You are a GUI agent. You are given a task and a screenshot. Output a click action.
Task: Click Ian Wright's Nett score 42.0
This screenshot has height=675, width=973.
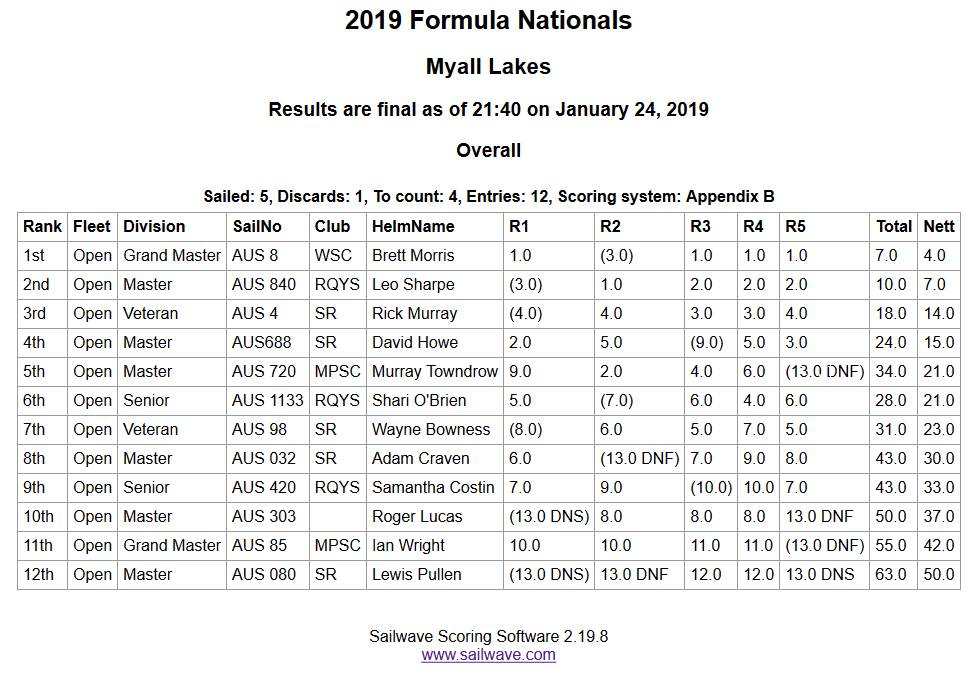point(934,546)
